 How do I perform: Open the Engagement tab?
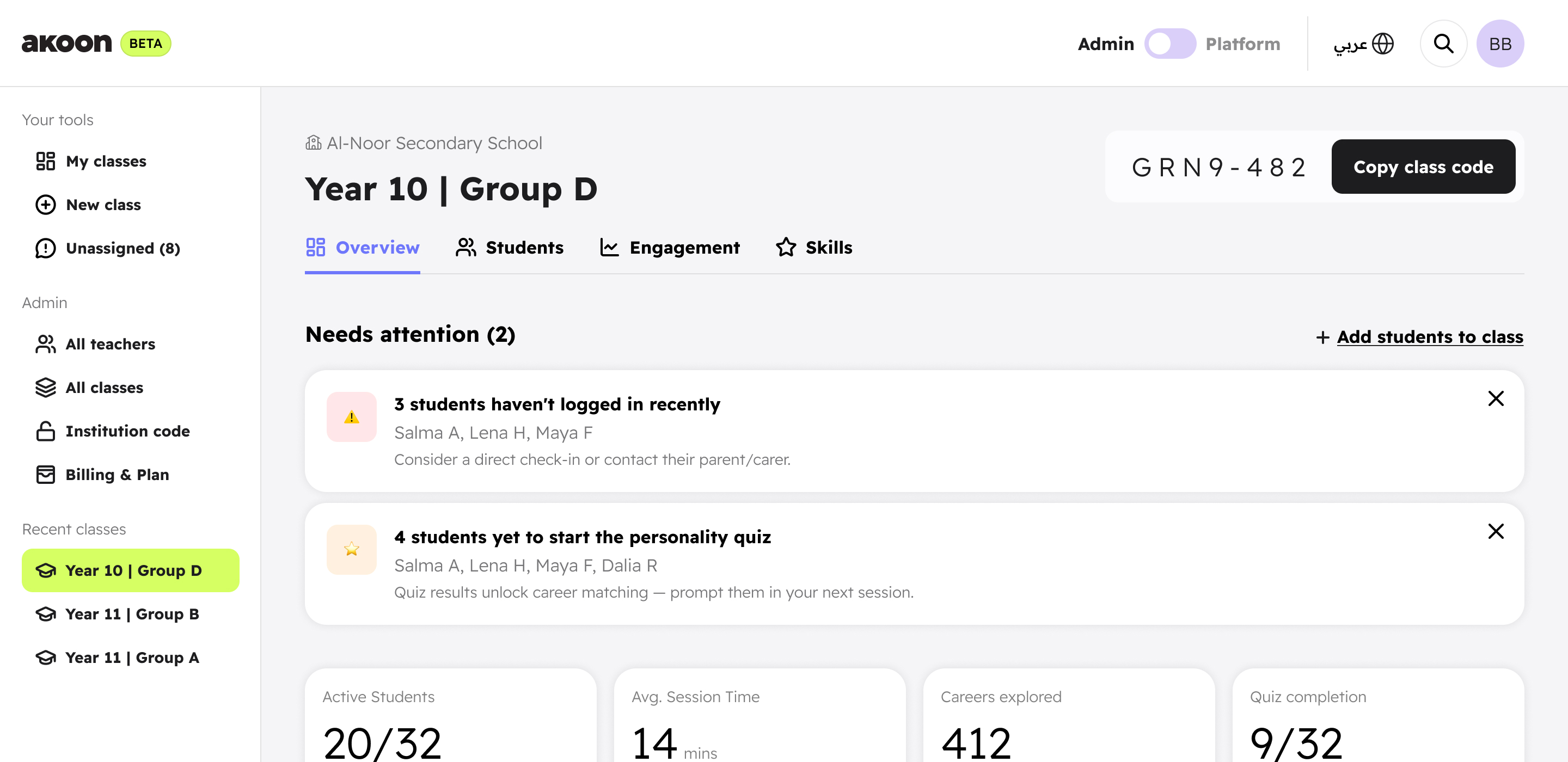[670, 248]
